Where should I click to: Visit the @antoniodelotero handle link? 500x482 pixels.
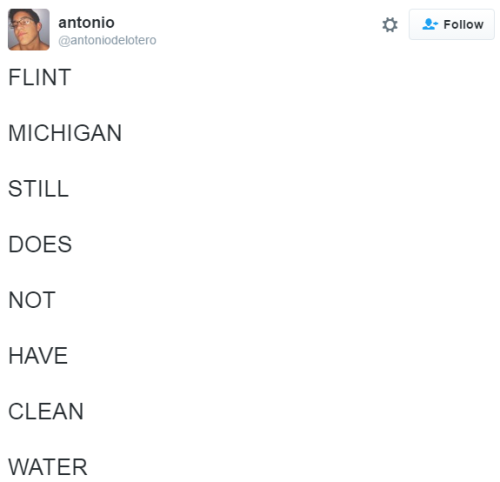pos(107,40)
